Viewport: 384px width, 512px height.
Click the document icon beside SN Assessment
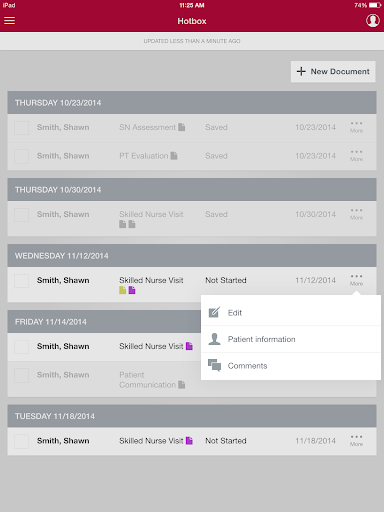tap(182, 127)
